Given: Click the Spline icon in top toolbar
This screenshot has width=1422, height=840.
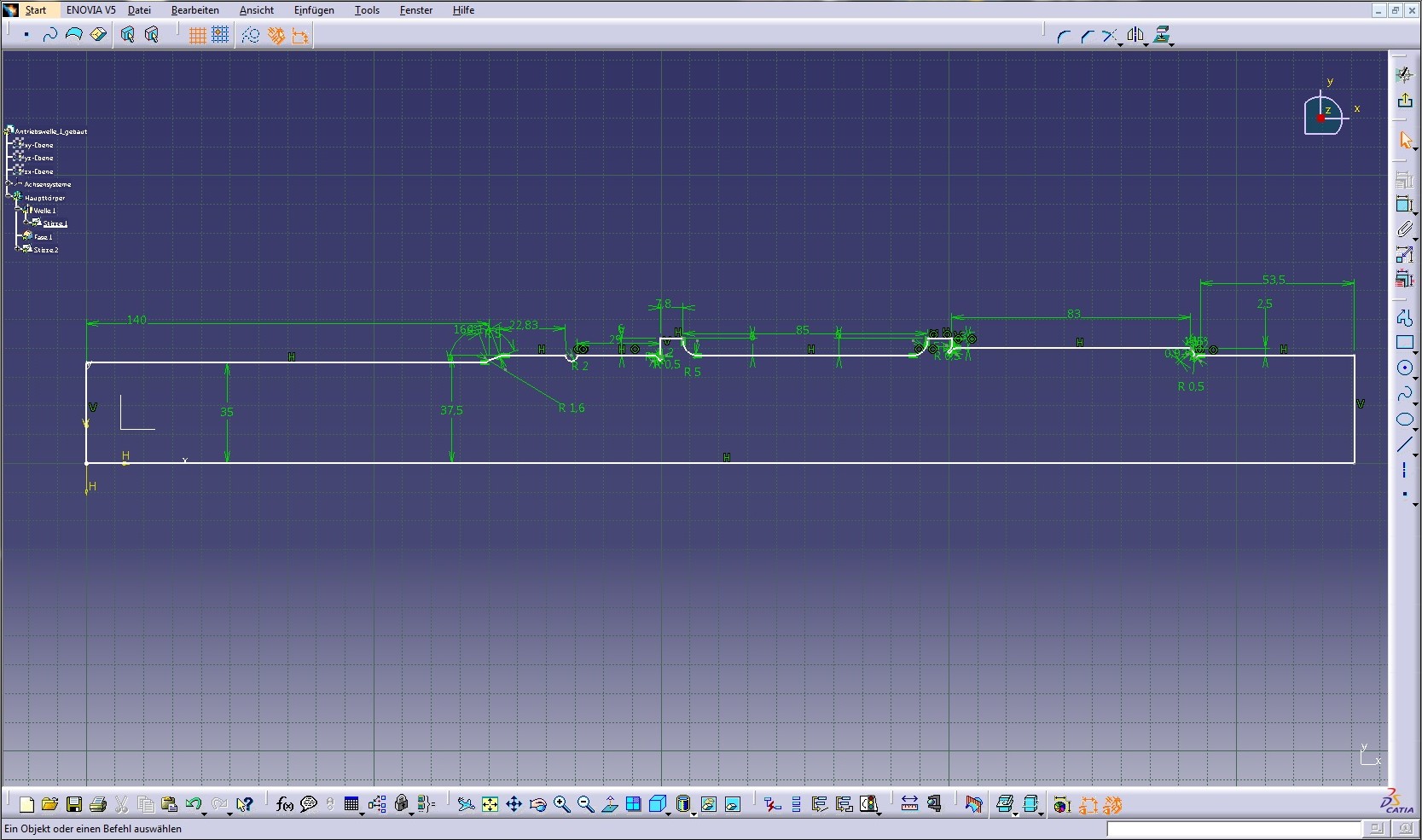Looking at the screenshot, I should (49, 35).
